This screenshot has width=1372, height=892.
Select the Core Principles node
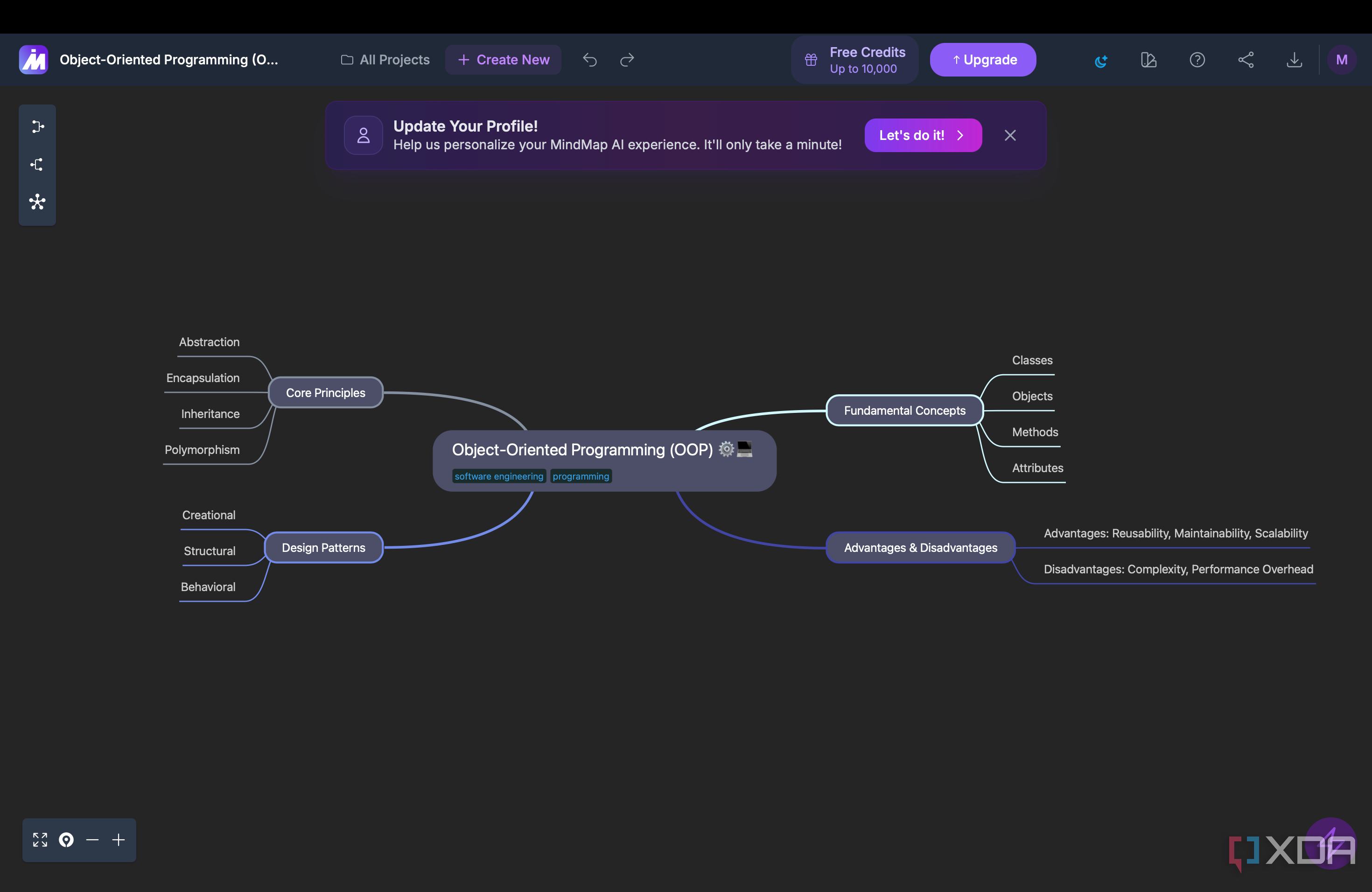(326, 392)
